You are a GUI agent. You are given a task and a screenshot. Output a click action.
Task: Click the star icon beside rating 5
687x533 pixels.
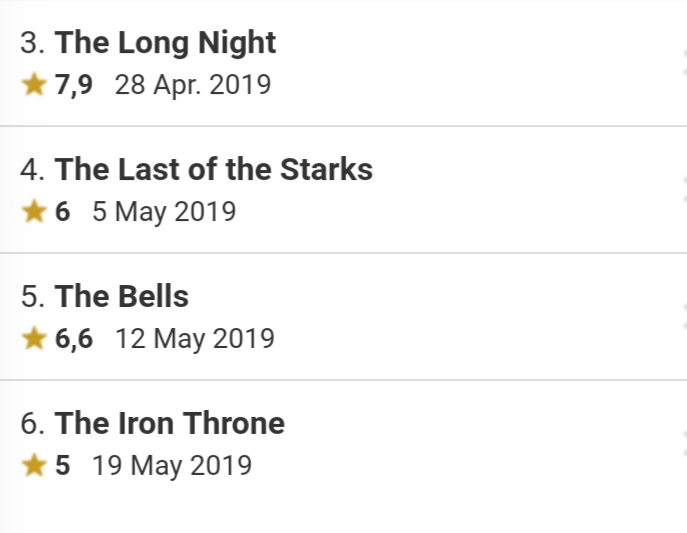[x=34, y=465]
